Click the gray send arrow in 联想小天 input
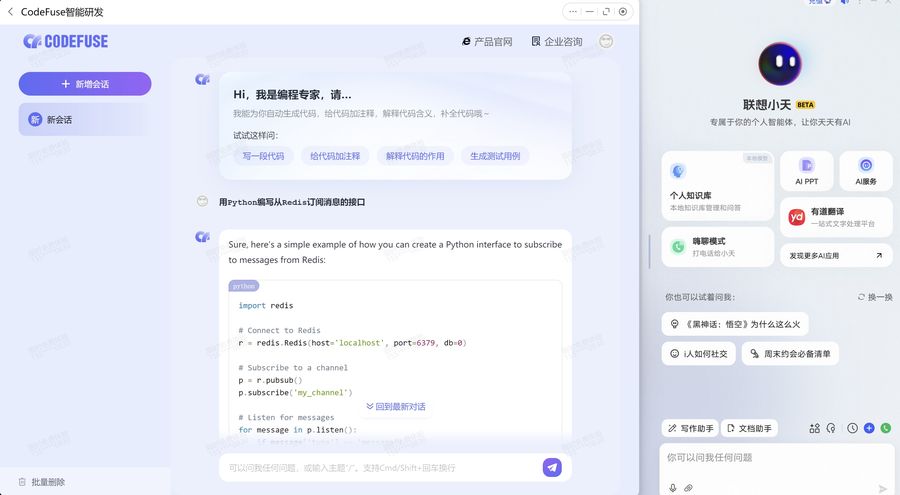The width and height of the screenshot is (900, 495). [883, 489]
